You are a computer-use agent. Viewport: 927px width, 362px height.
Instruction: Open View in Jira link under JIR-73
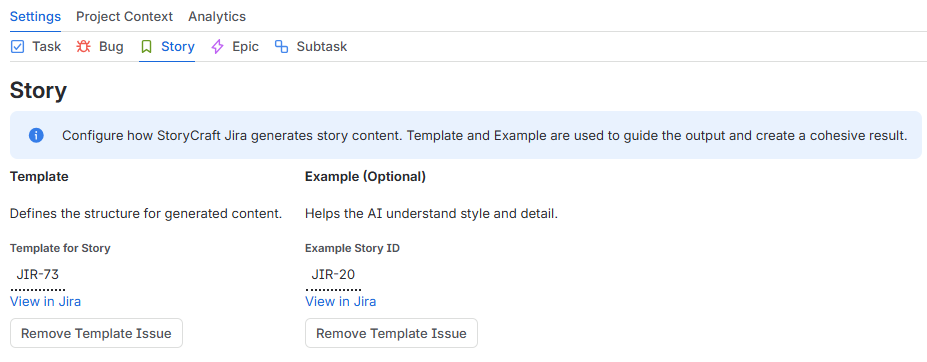point(46,302)
